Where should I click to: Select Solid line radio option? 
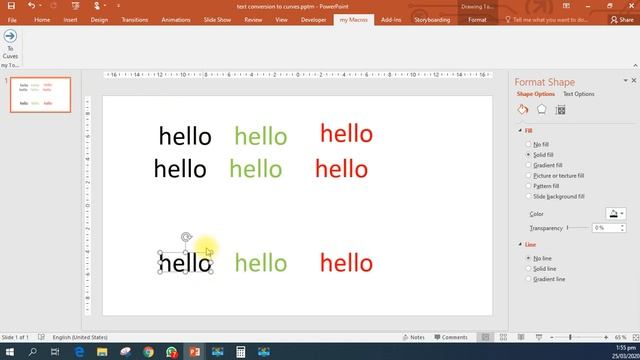coord(528,269)
